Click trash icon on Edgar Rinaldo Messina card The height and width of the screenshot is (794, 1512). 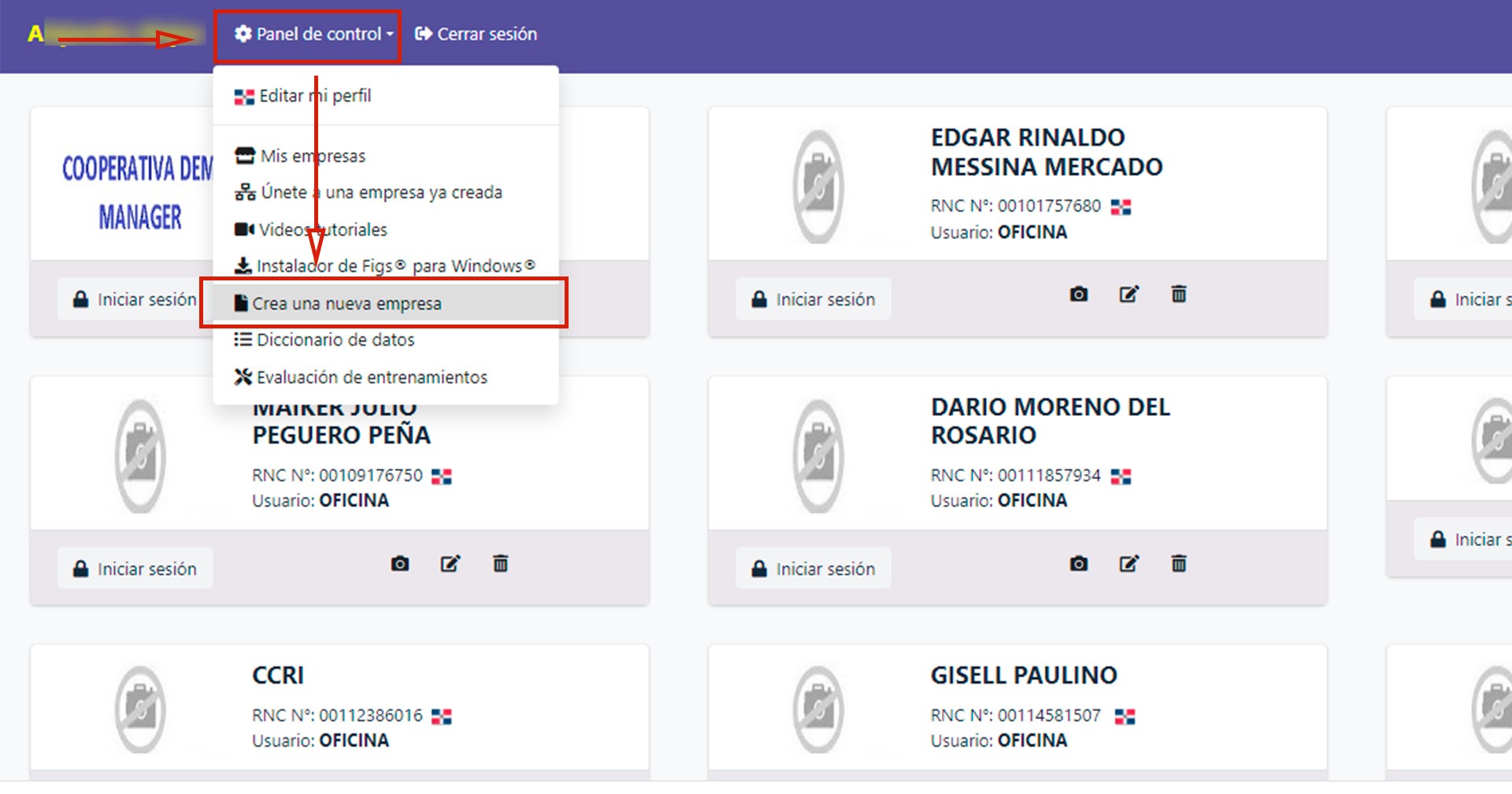pyautogui.click(x=1179, y=295)
